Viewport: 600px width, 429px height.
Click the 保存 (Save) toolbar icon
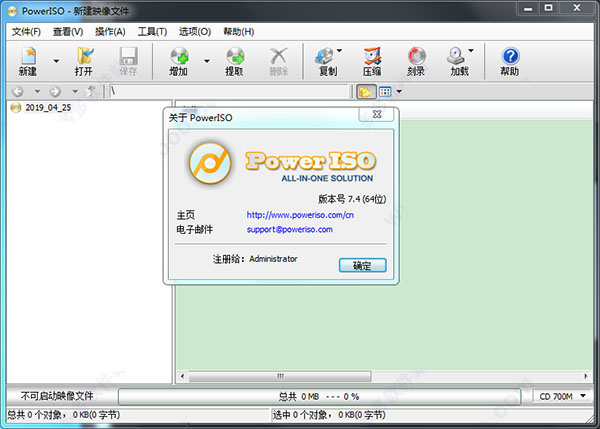coord(128,61)
